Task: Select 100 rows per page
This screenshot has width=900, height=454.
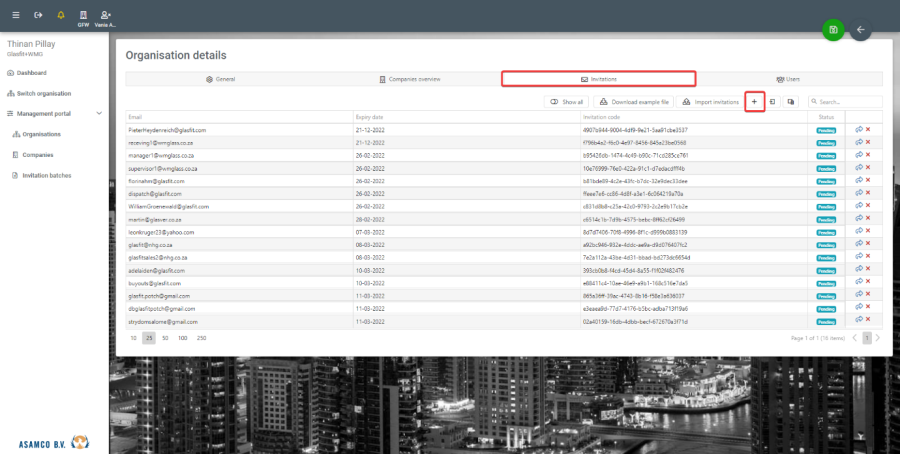Action: (182, 338)
